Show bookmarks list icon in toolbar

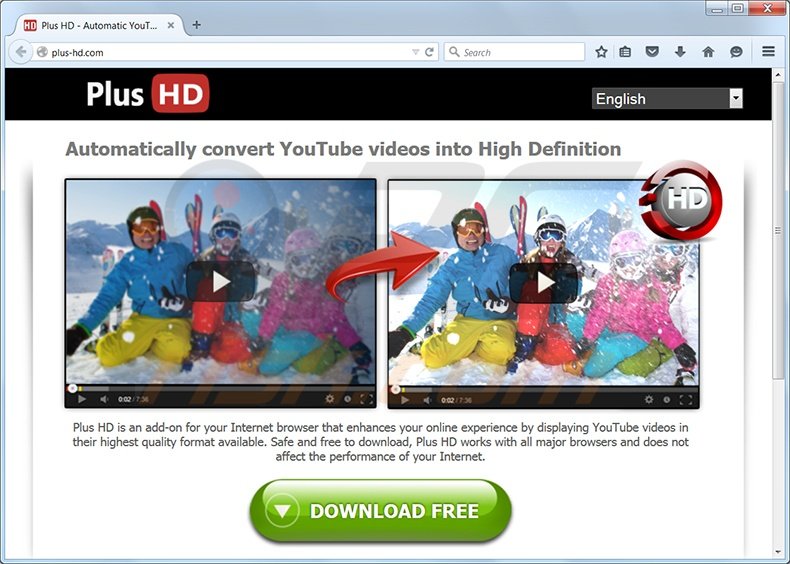click(x=625, y=52)
